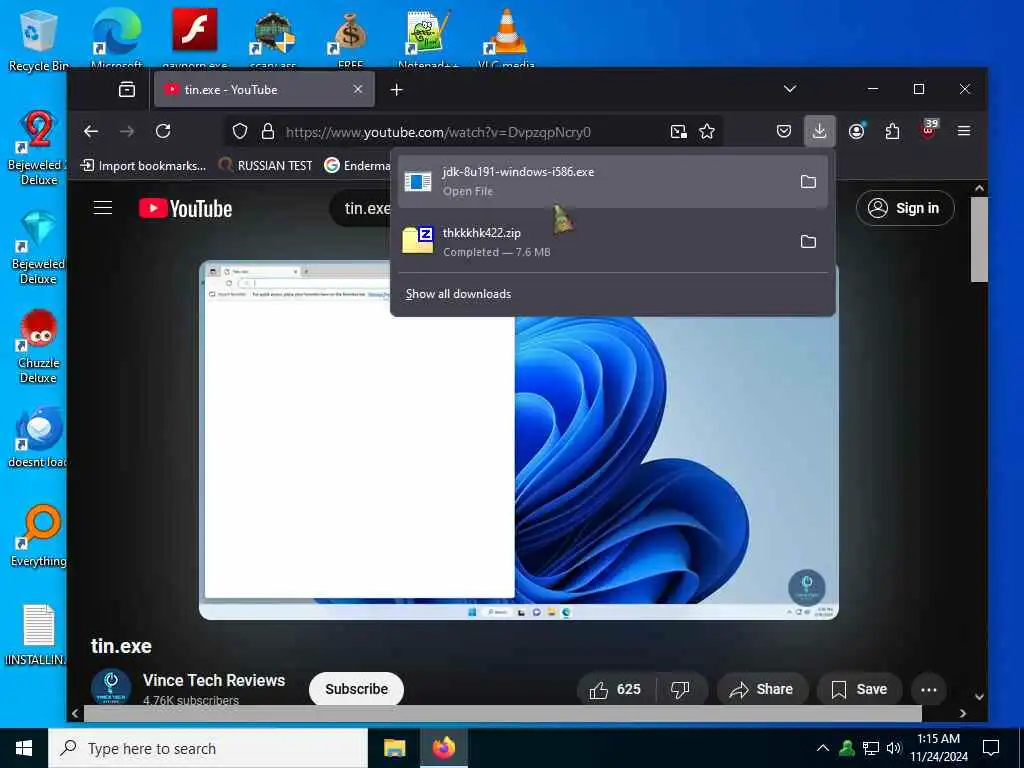Toggle the Firefox downloads toolbar button
1024x768 pixels.
[820, 131]
